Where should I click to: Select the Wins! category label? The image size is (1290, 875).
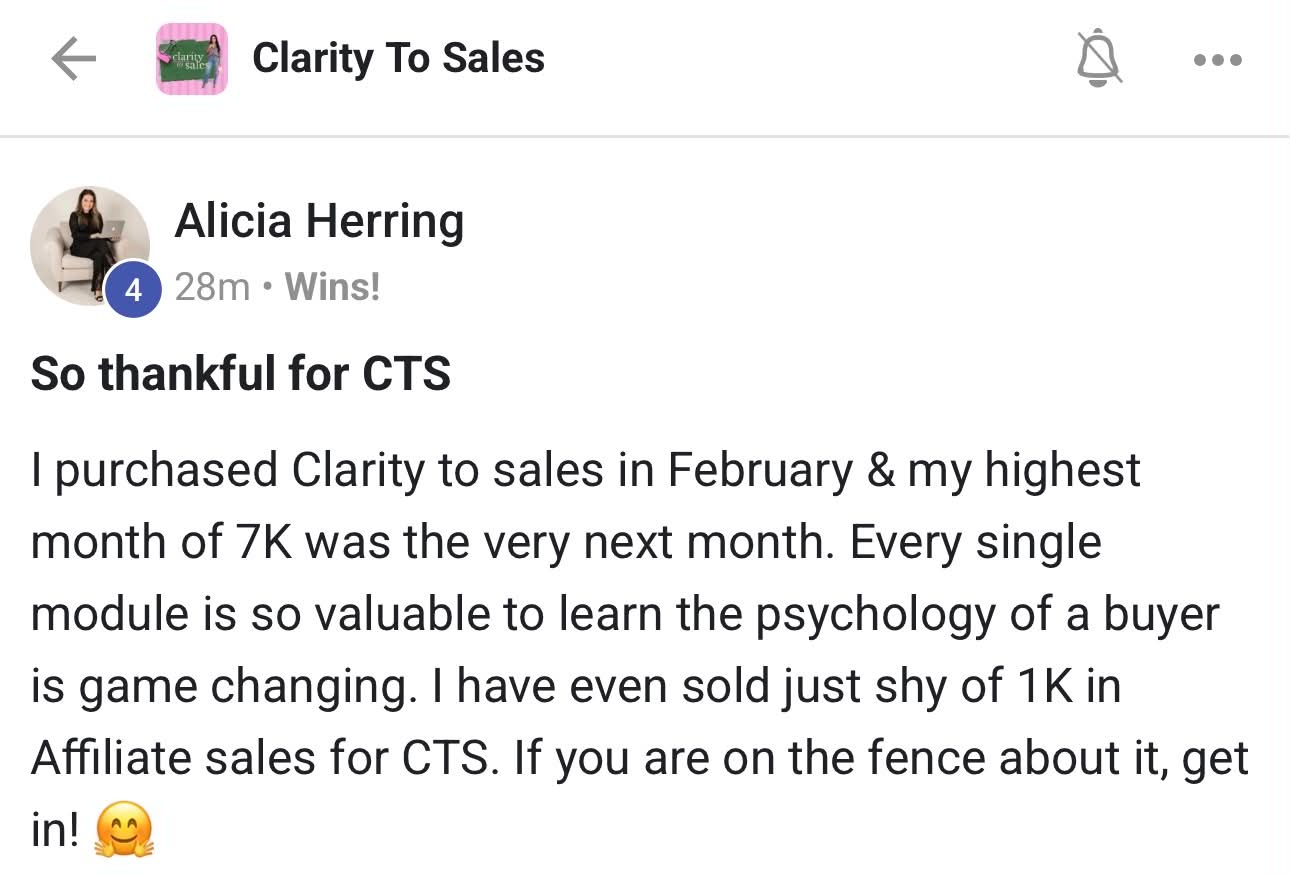[x=332, y=288]
